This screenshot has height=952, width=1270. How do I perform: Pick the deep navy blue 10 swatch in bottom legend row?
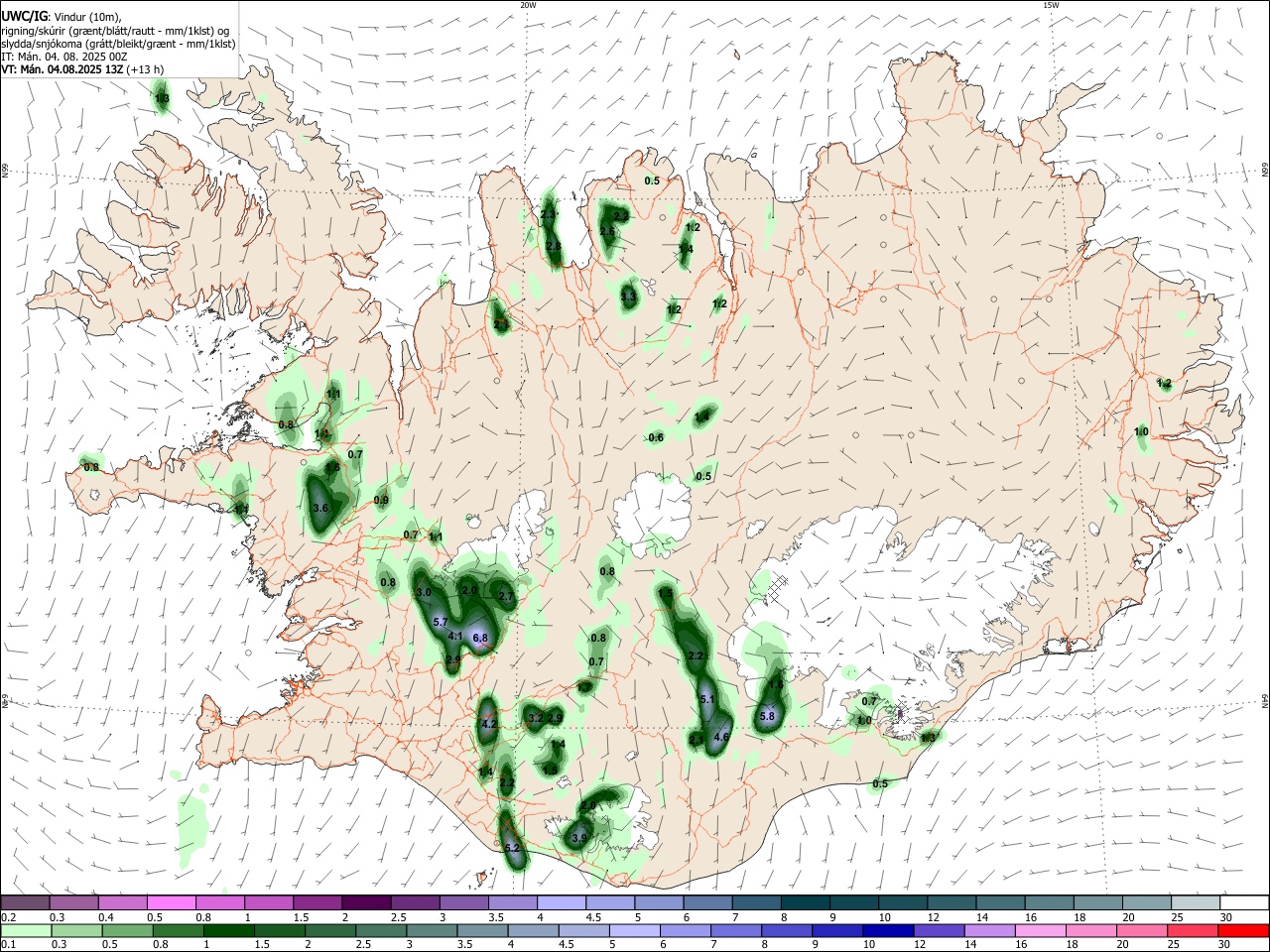[x=887, y=930]
